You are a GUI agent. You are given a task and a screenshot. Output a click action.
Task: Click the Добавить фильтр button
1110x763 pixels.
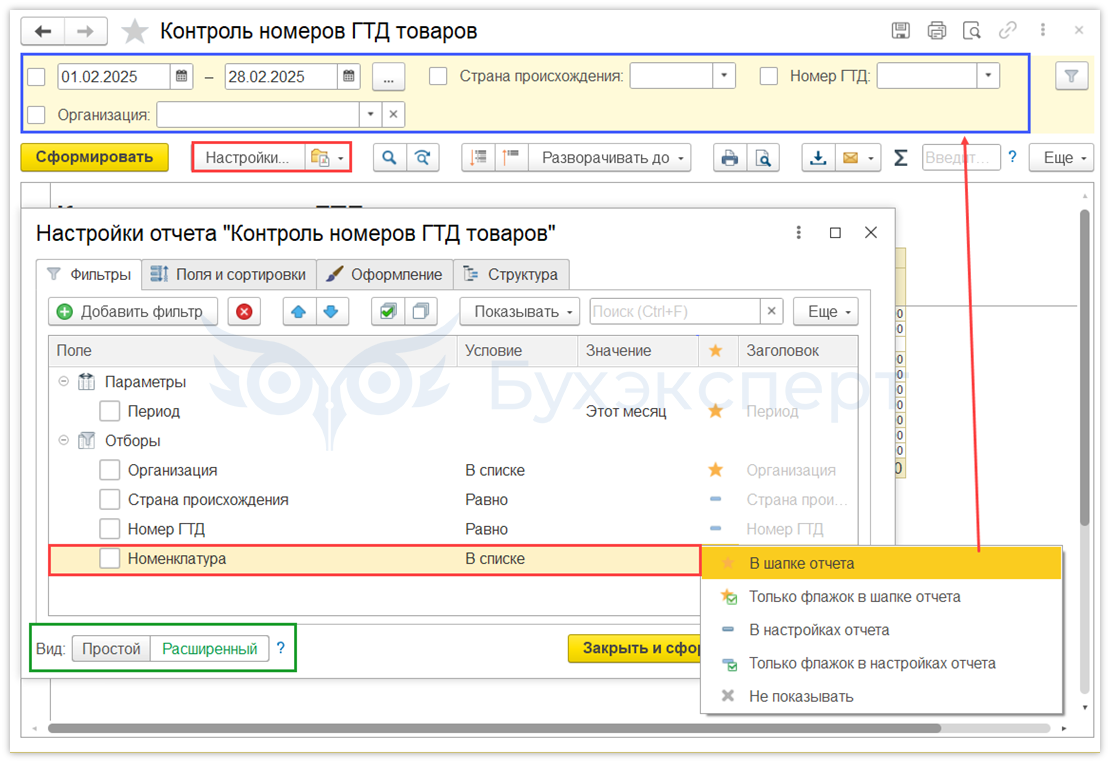click(x=132, y=311)
